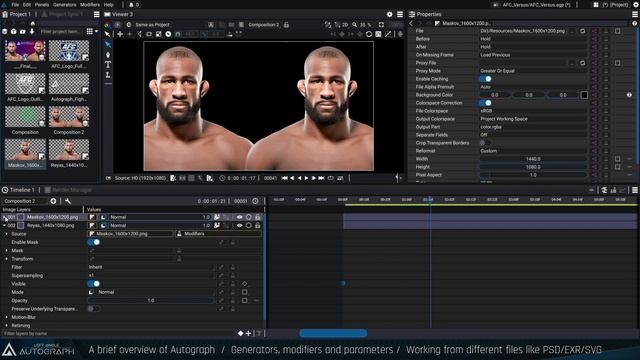Jump to first frame in viewer
Screen dimensions: 640x360
coord(284,178)
